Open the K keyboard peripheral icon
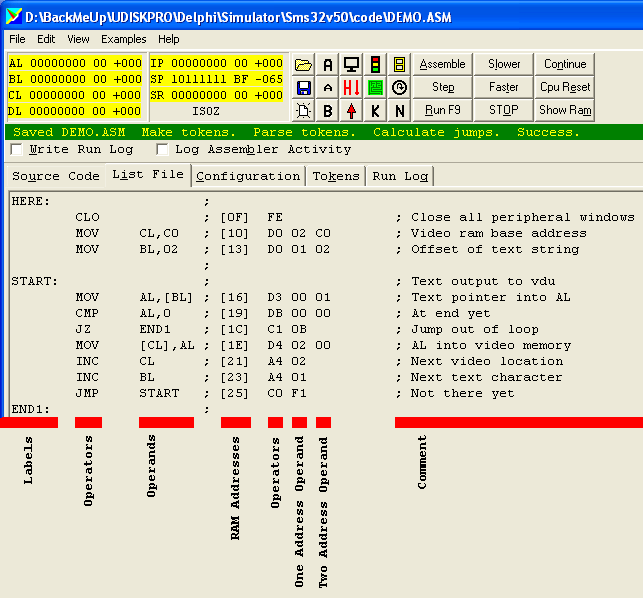 (375, 111)
